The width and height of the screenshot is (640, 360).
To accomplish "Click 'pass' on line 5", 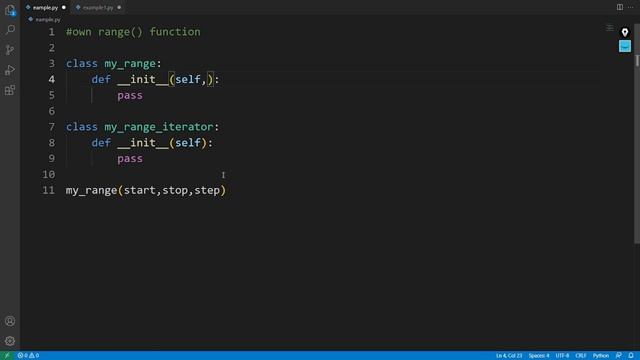I will pyautogui.click(x=130, y=95).
